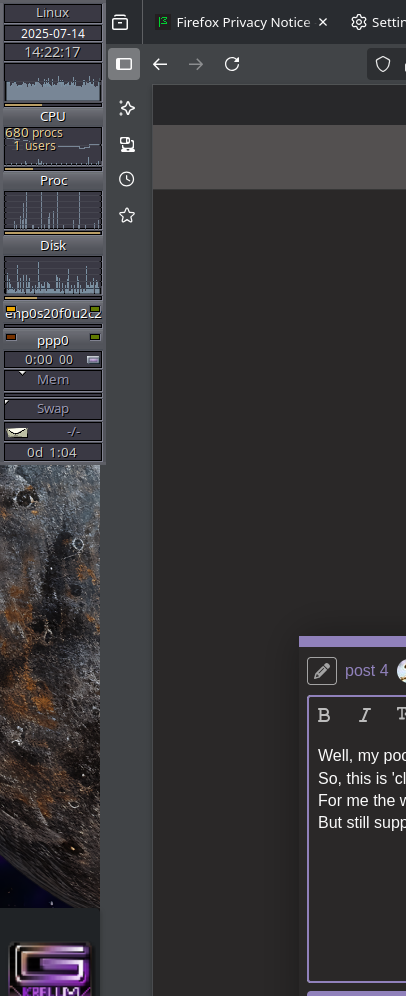This screenshot has height=996, width=406.
Task: Open the tracking protection shield
Action: coord(382,64)
